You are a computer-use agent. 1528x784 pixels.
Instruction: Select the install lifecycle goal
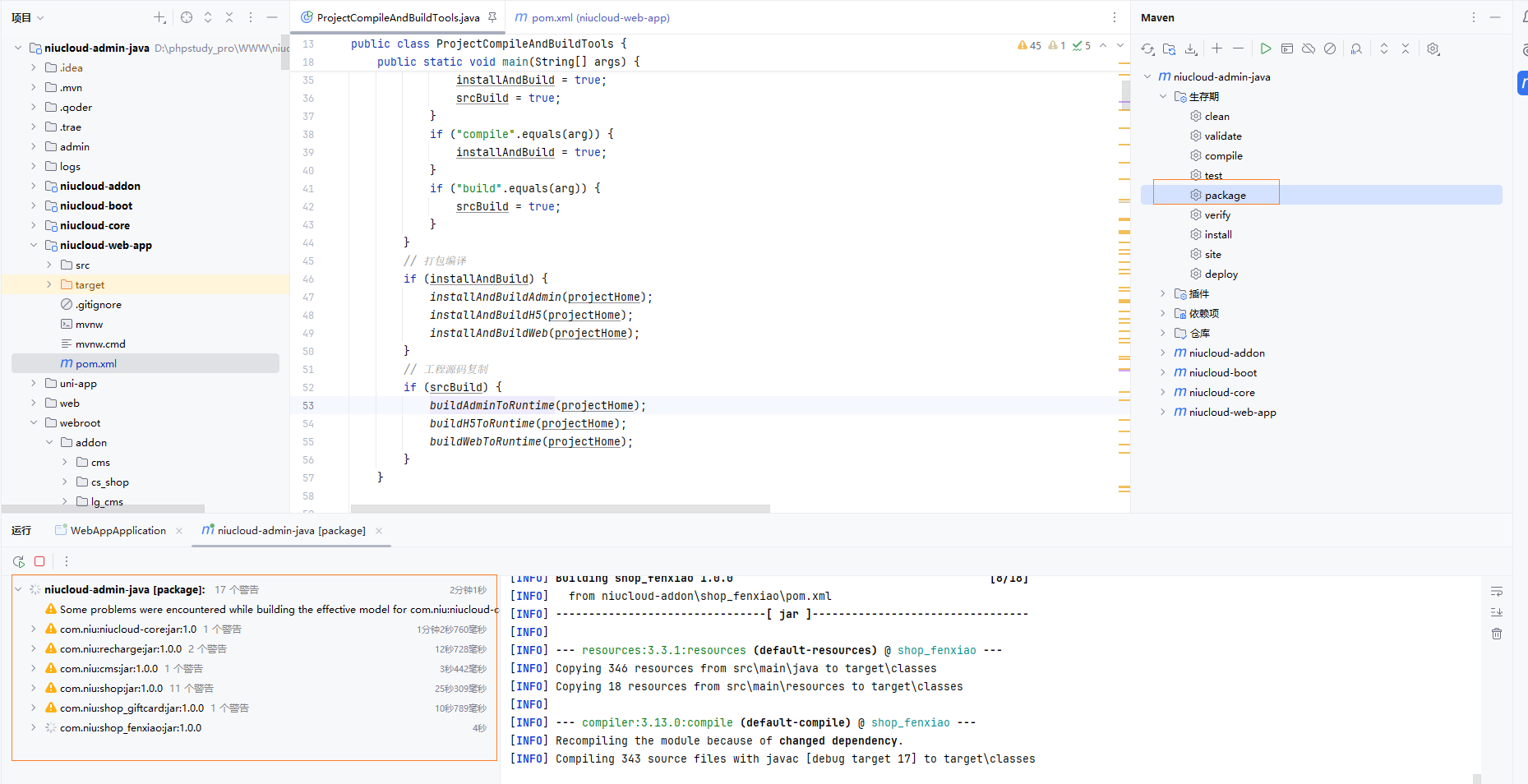pos(1218,234)
